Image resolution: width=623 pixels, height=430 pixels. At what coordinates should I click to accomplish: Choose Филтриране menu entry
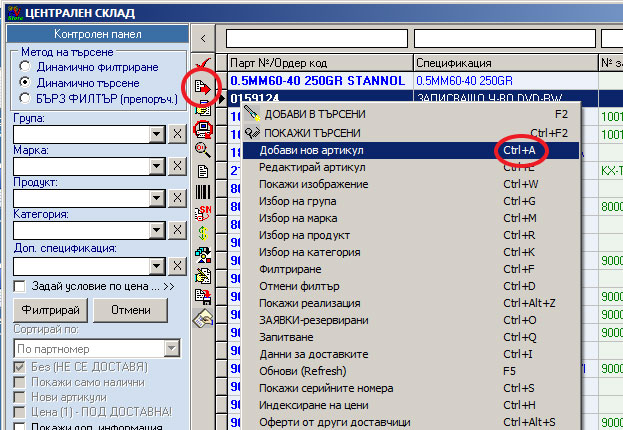(x=411, y=269)
